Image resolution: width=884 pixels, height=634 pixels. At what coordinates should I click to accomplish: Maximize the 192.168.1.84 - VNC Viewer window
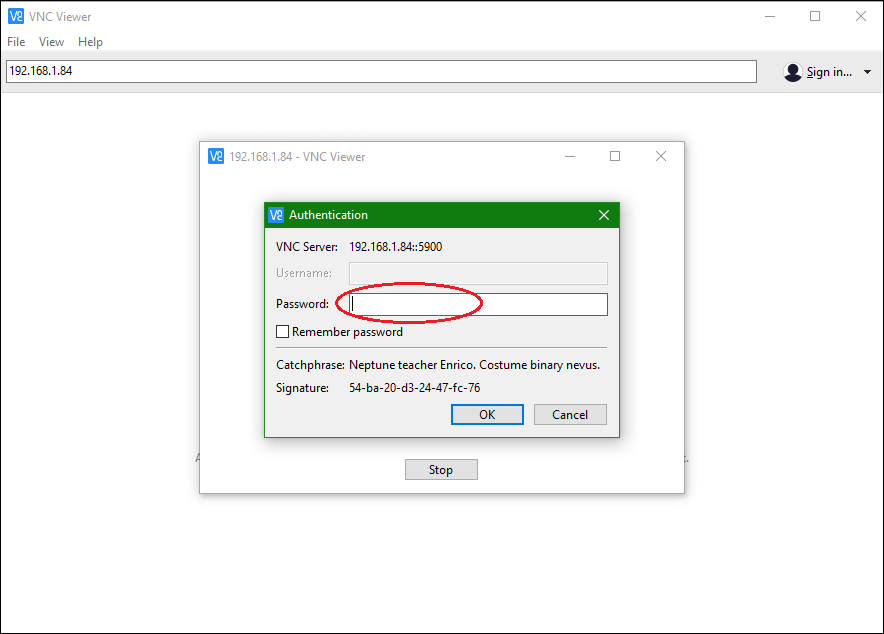click(x=615, y=156)
